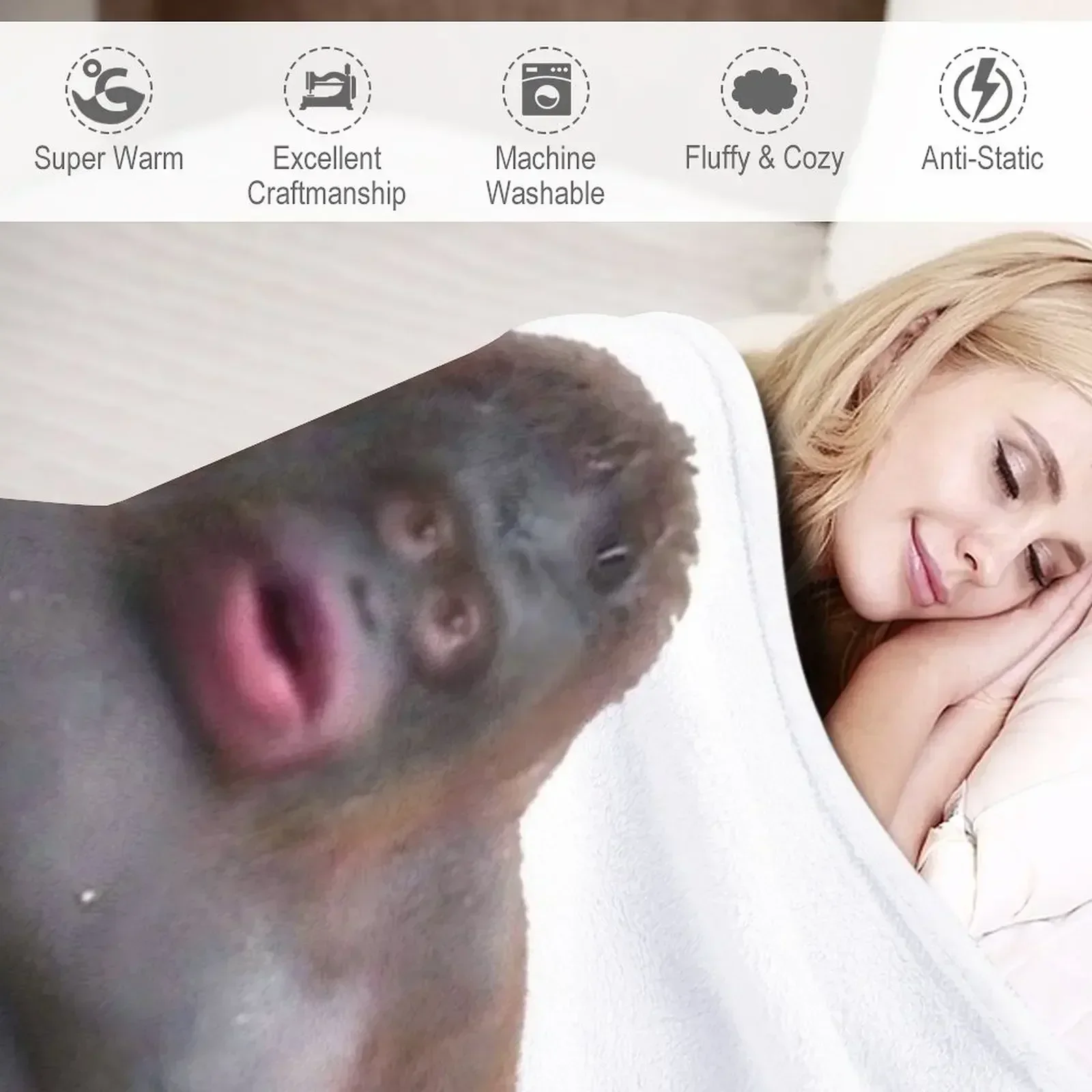Click the "Anti-Static" label
1092x1092 pixels.
click(x=983, y=158)
